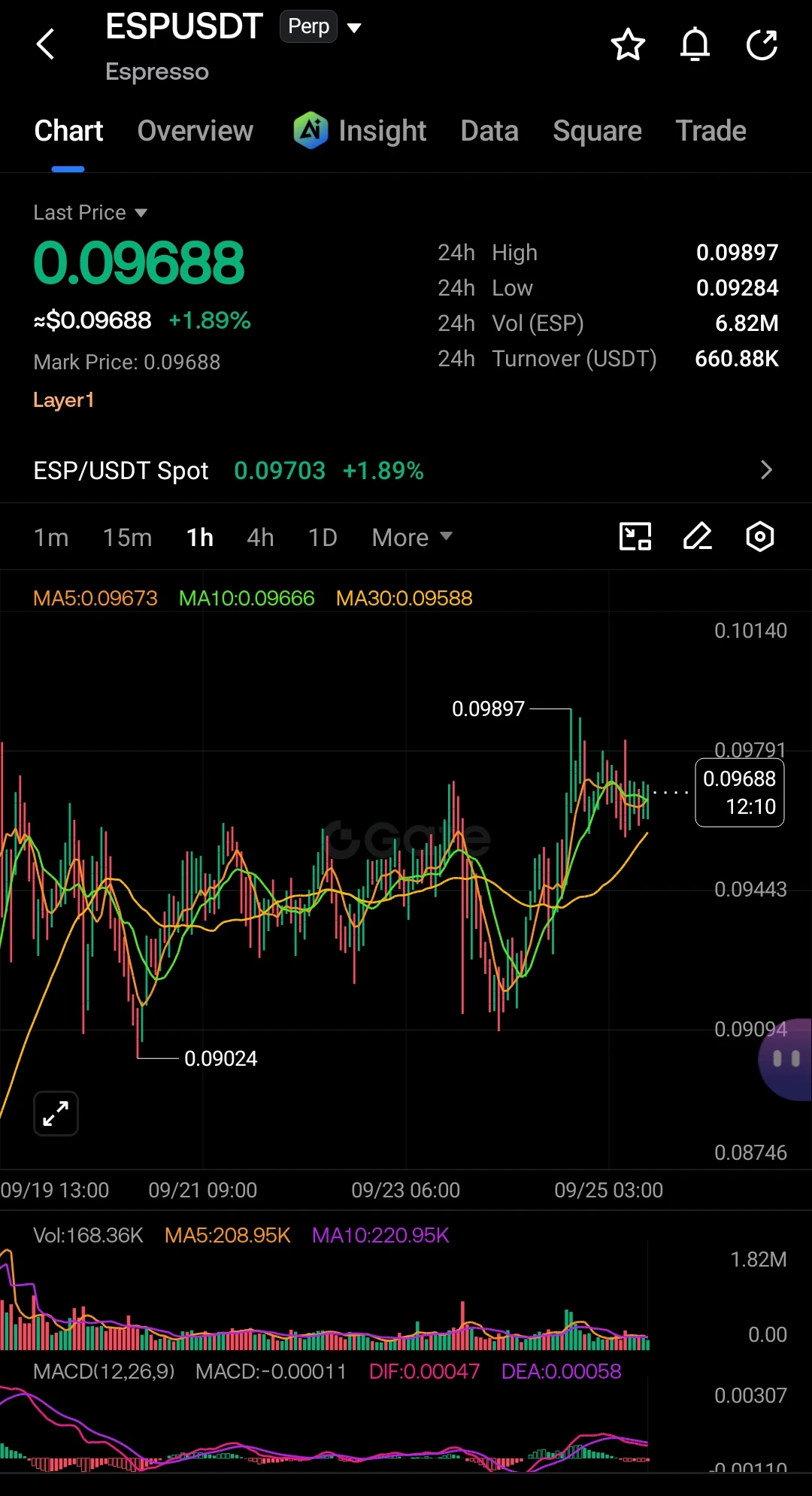Screen dimensions: 812x1496
Task: Open the Trade tab
Action: click(710, 131)
